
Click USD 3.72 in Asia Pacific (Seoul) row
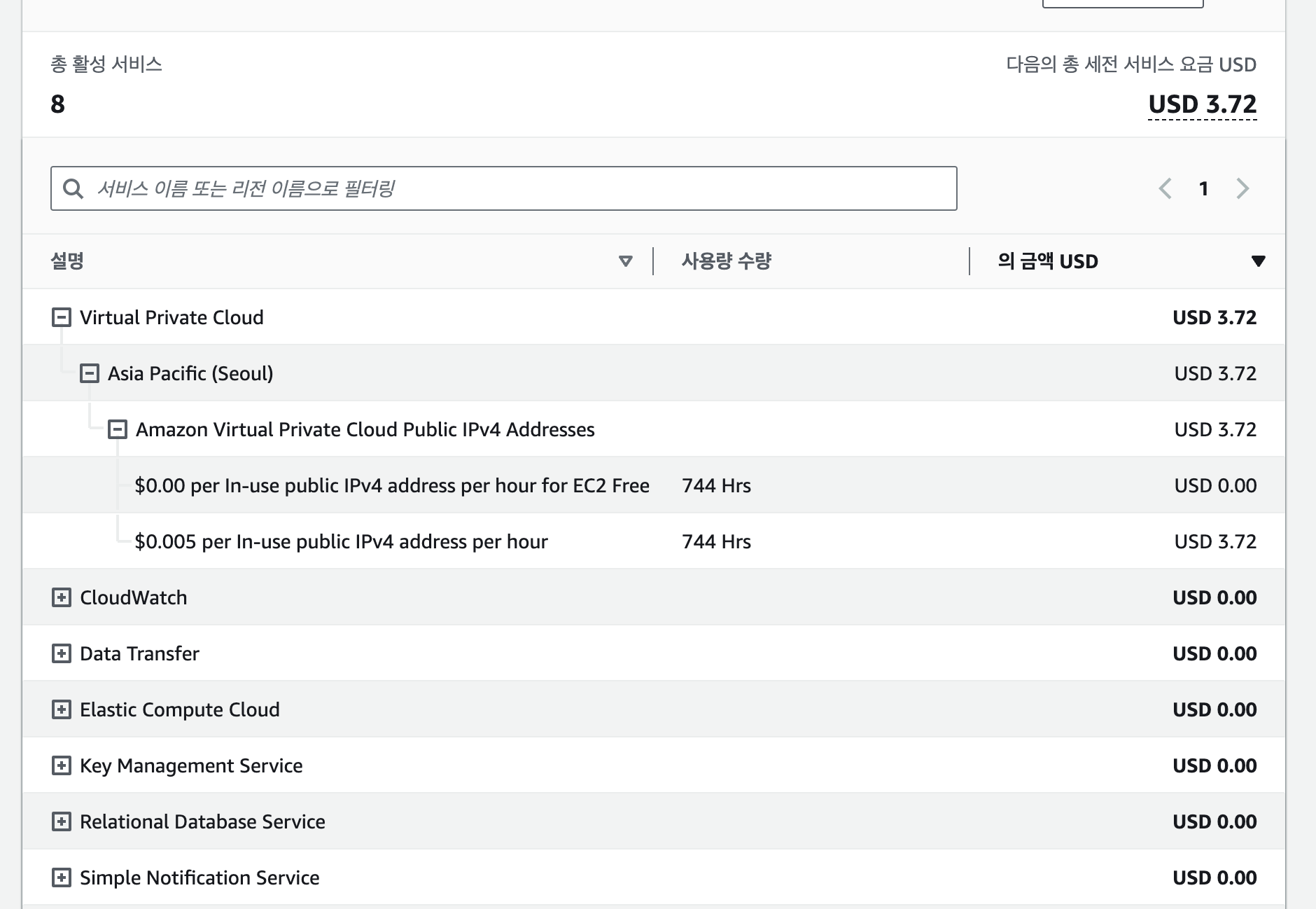(1215, 373)
